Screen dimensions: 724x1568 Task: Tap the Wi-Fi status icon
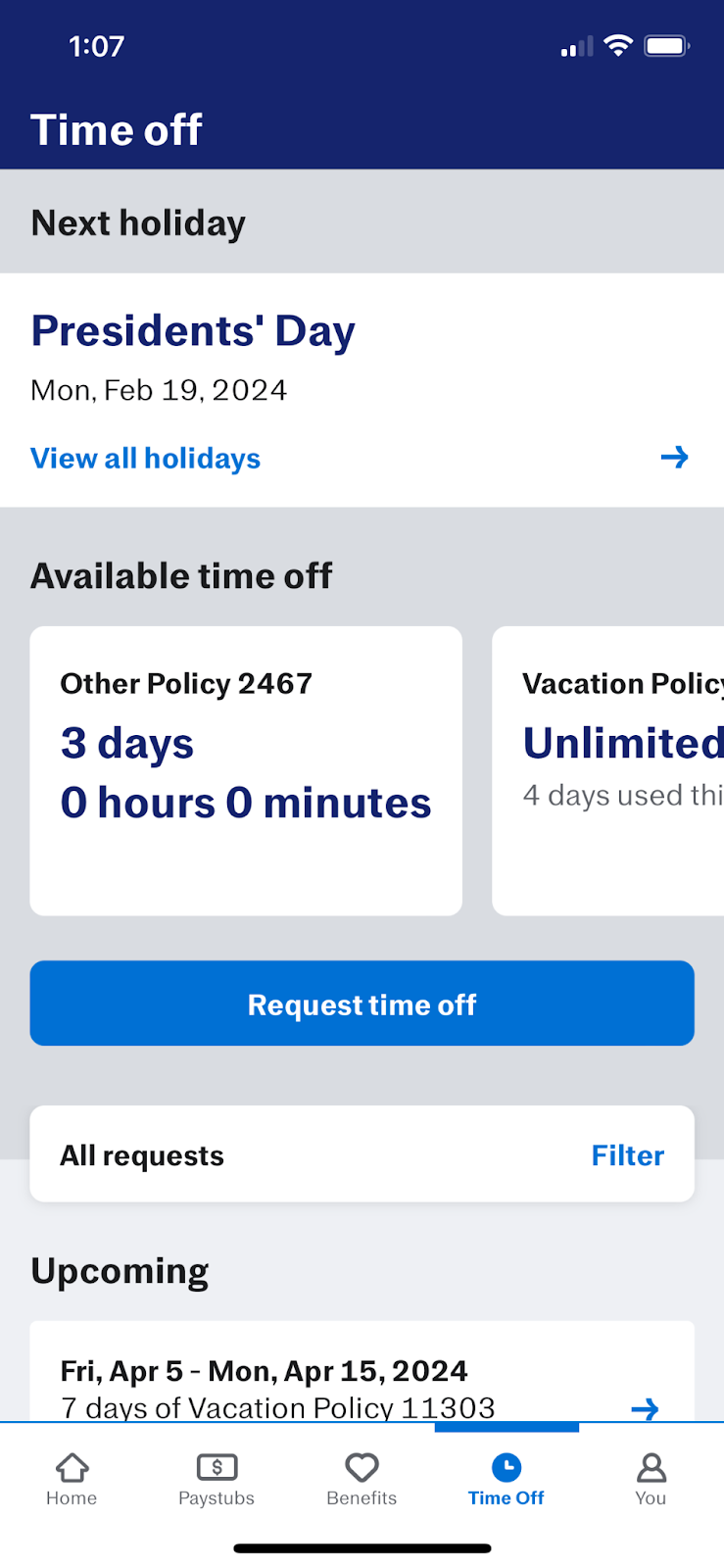point(618,46)
